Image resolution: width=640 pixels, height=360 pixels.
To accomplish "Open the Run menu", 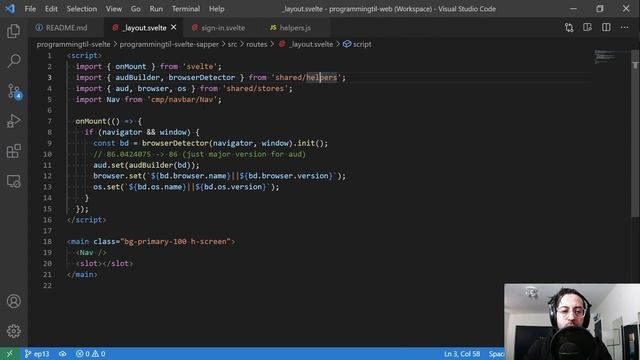I will pyautogui.click(x=156, y=9).
